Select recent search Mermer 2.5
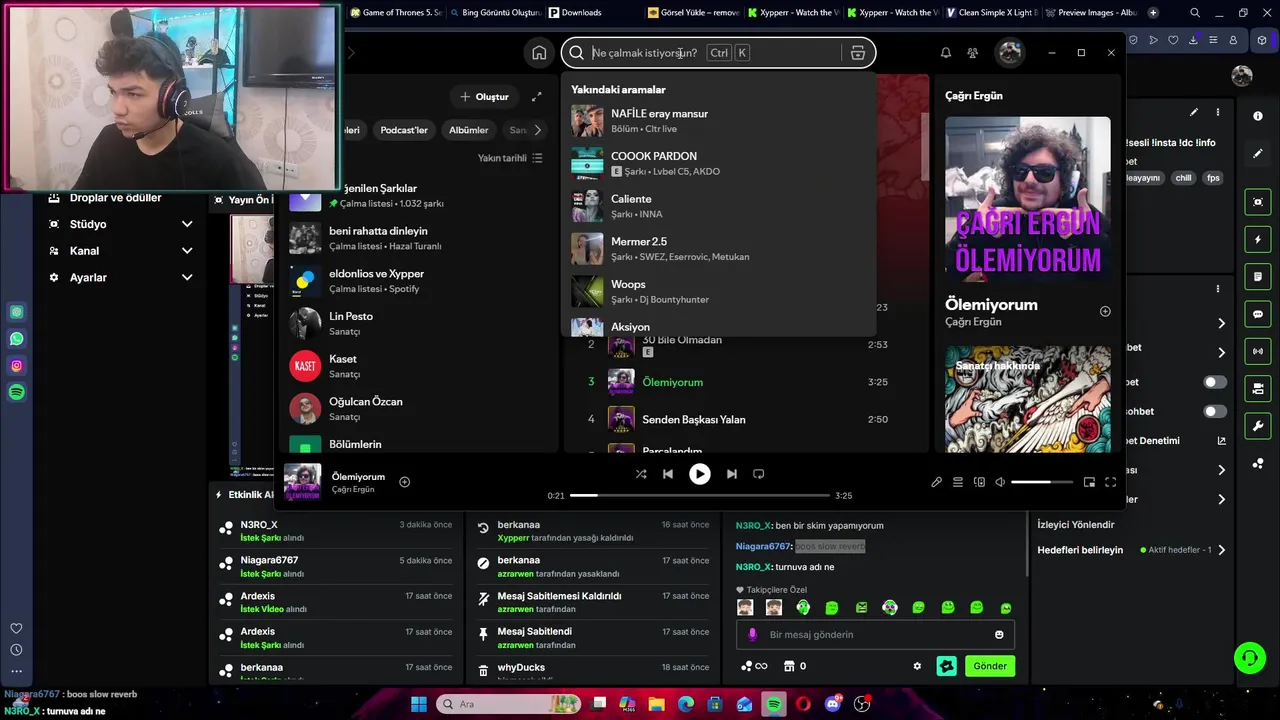This screenshot has width=1280, height=720. [x=720, y=249]
